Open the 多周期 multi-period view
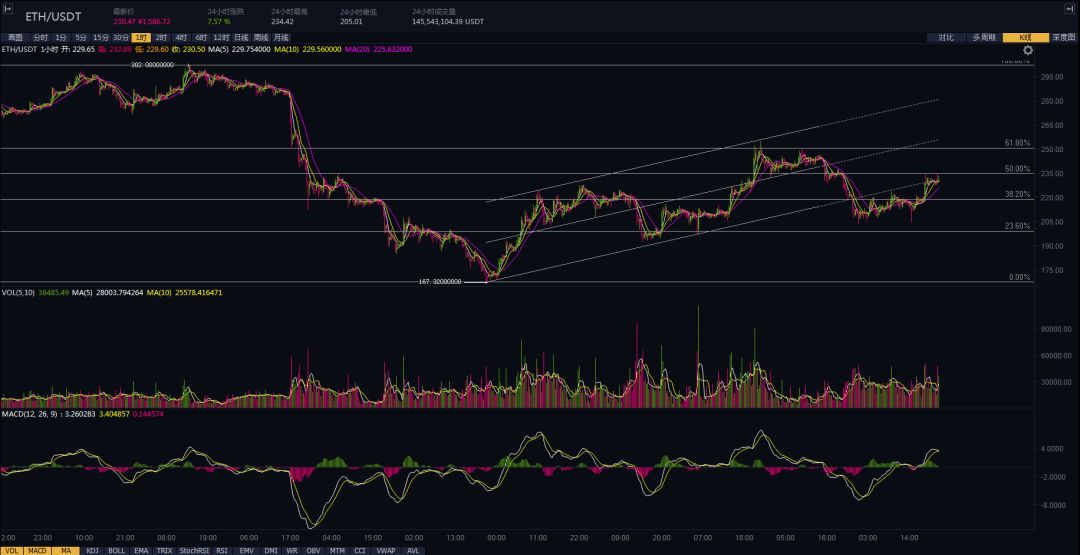This screenshot has width=1080, height=555. pos(984,38)
